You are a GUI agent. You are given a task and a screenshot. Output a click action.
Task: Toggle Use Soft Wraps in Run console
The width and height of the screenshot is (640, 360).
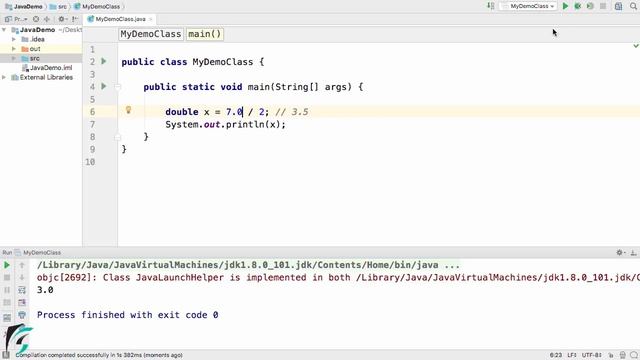22,290
